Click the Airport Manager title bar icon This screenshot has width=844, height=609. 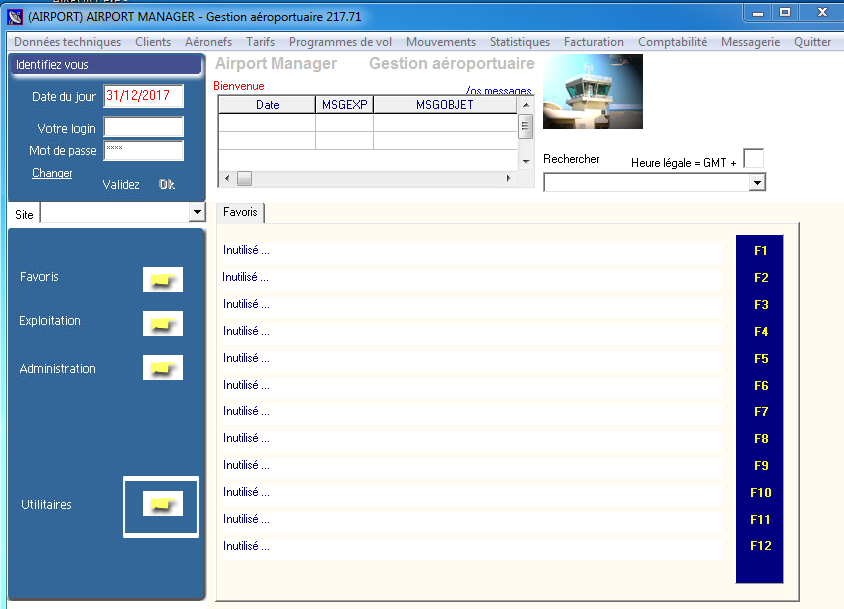point(14,15)
